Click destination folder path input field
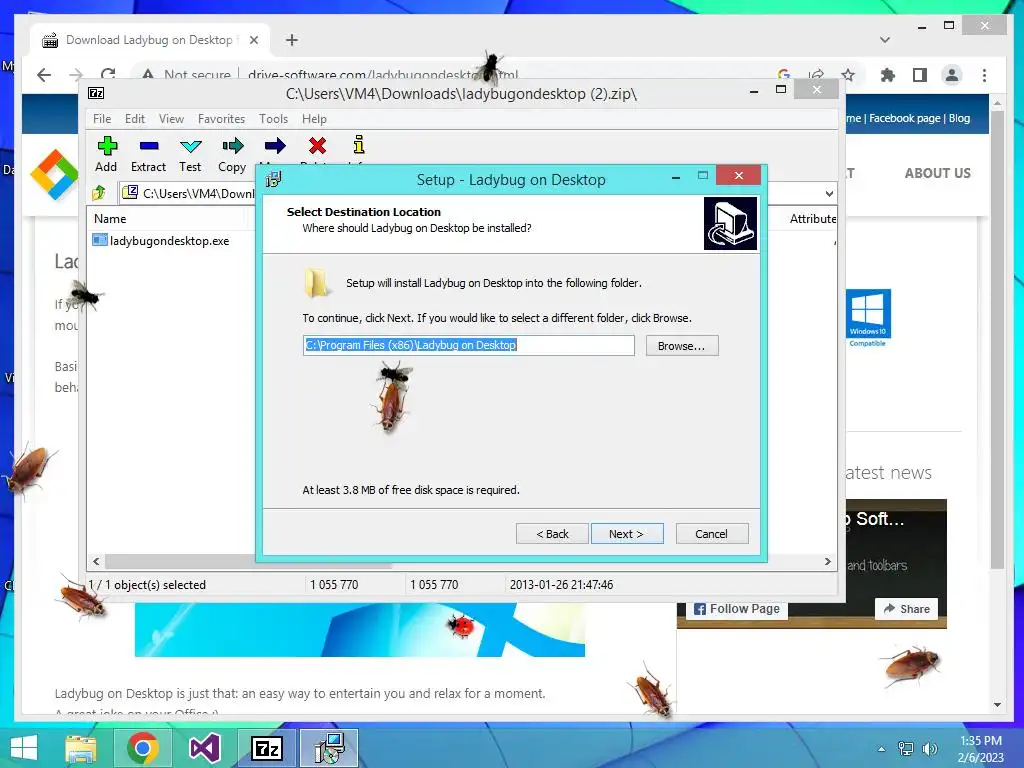 point(468,345)
